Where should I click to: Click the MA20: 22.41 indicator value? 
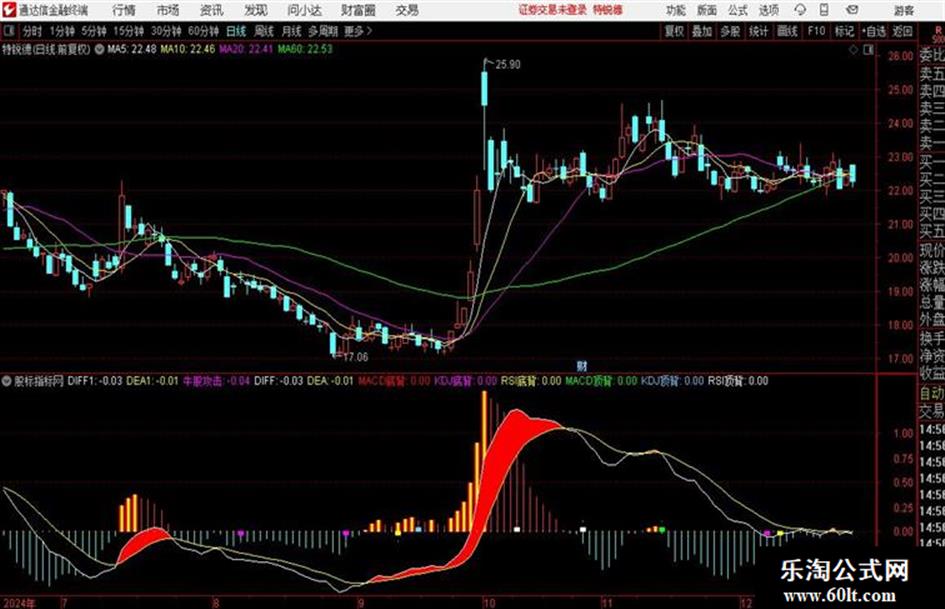point(246,49)
